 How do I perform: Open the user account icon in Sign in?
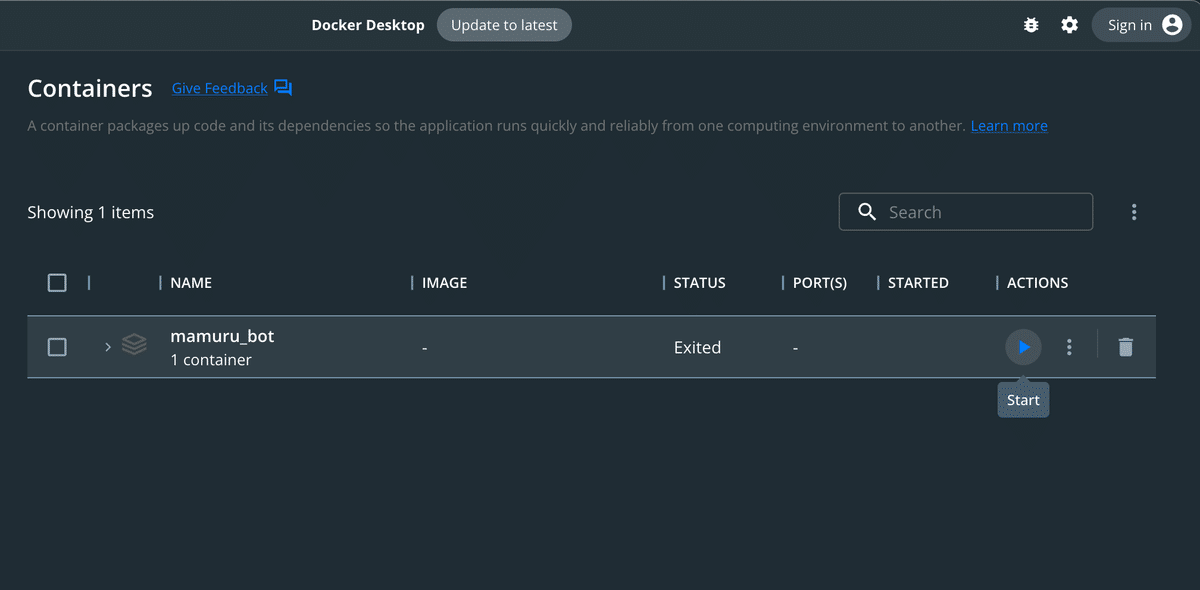1170,24
